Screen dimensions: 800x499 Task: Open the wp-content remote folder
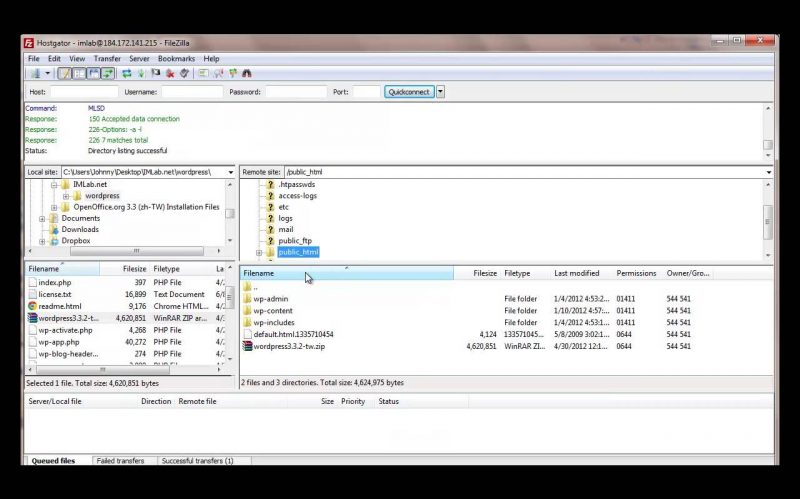coord(271,310)
